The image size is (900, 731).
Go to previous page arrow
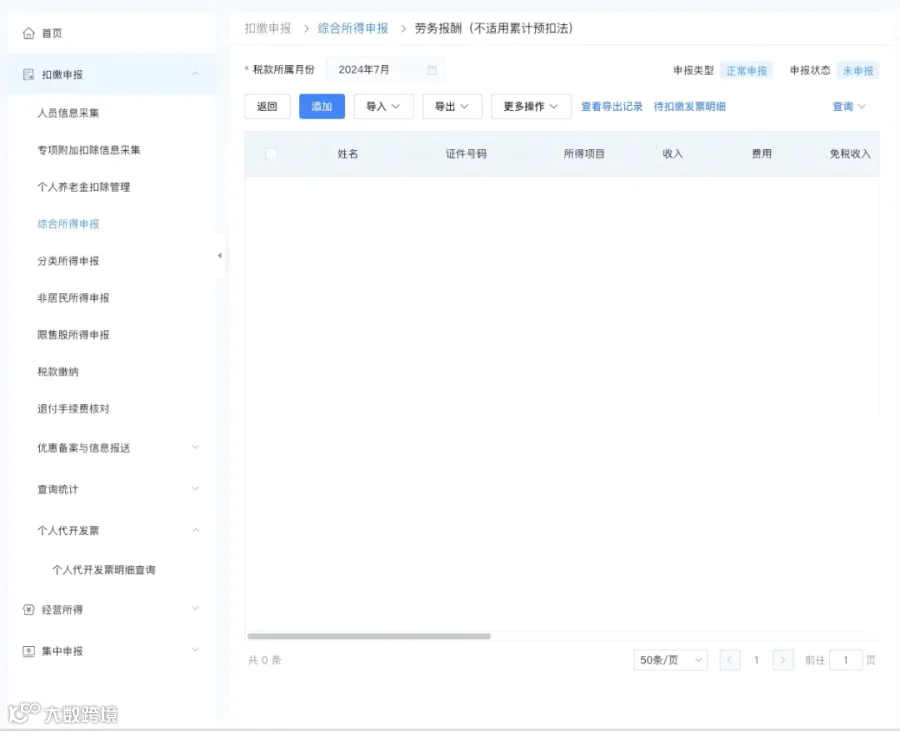730,660
